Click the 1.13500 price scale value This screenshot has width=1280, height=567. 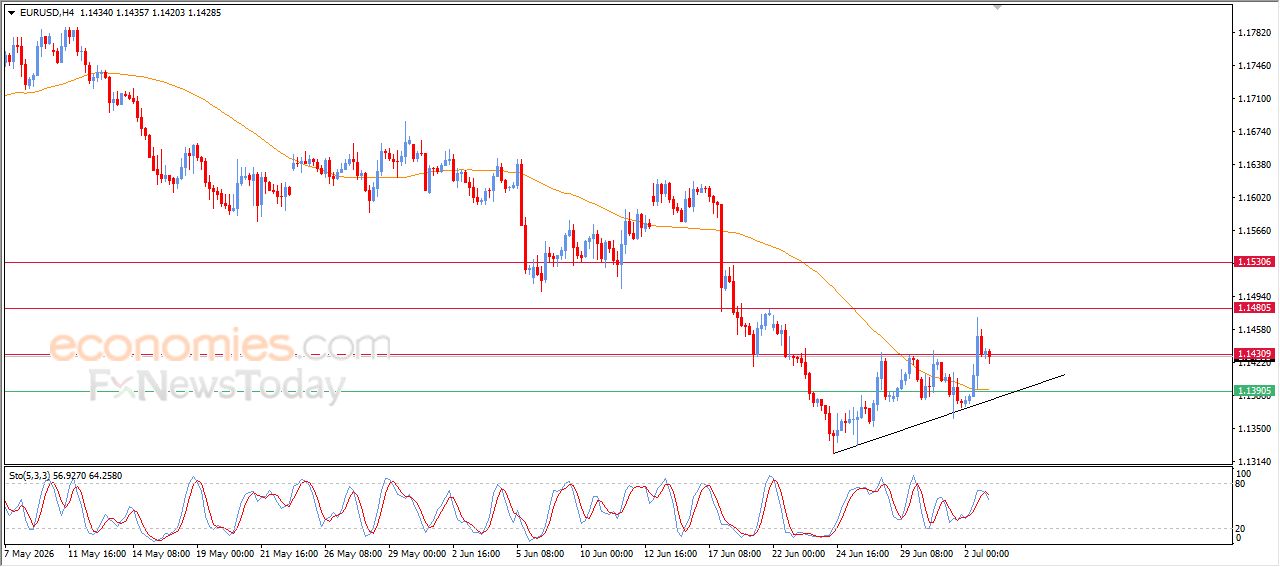point(1252,429)
